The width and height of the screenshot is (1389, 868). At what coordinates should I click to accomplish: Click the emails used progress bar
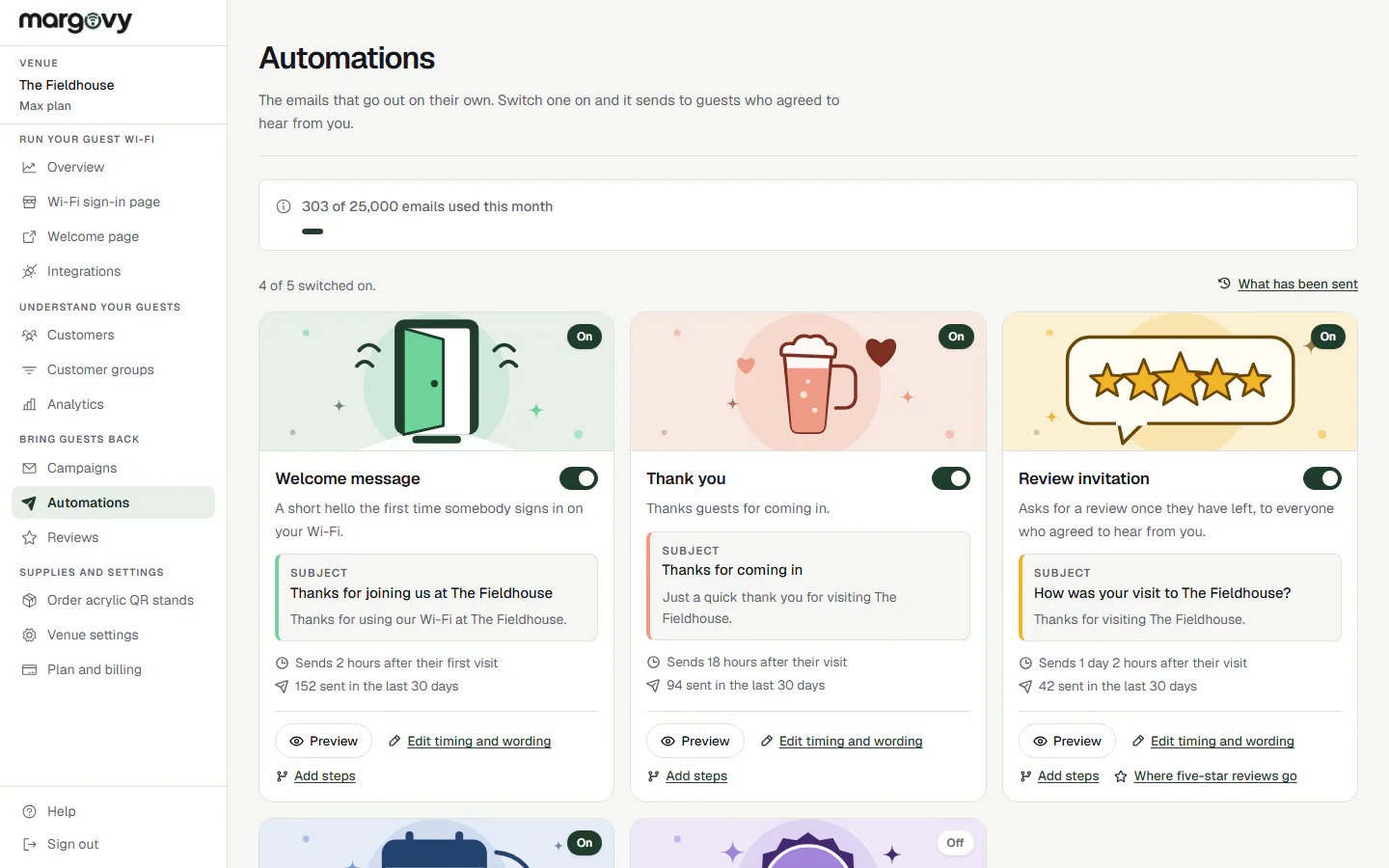[313, 231]
